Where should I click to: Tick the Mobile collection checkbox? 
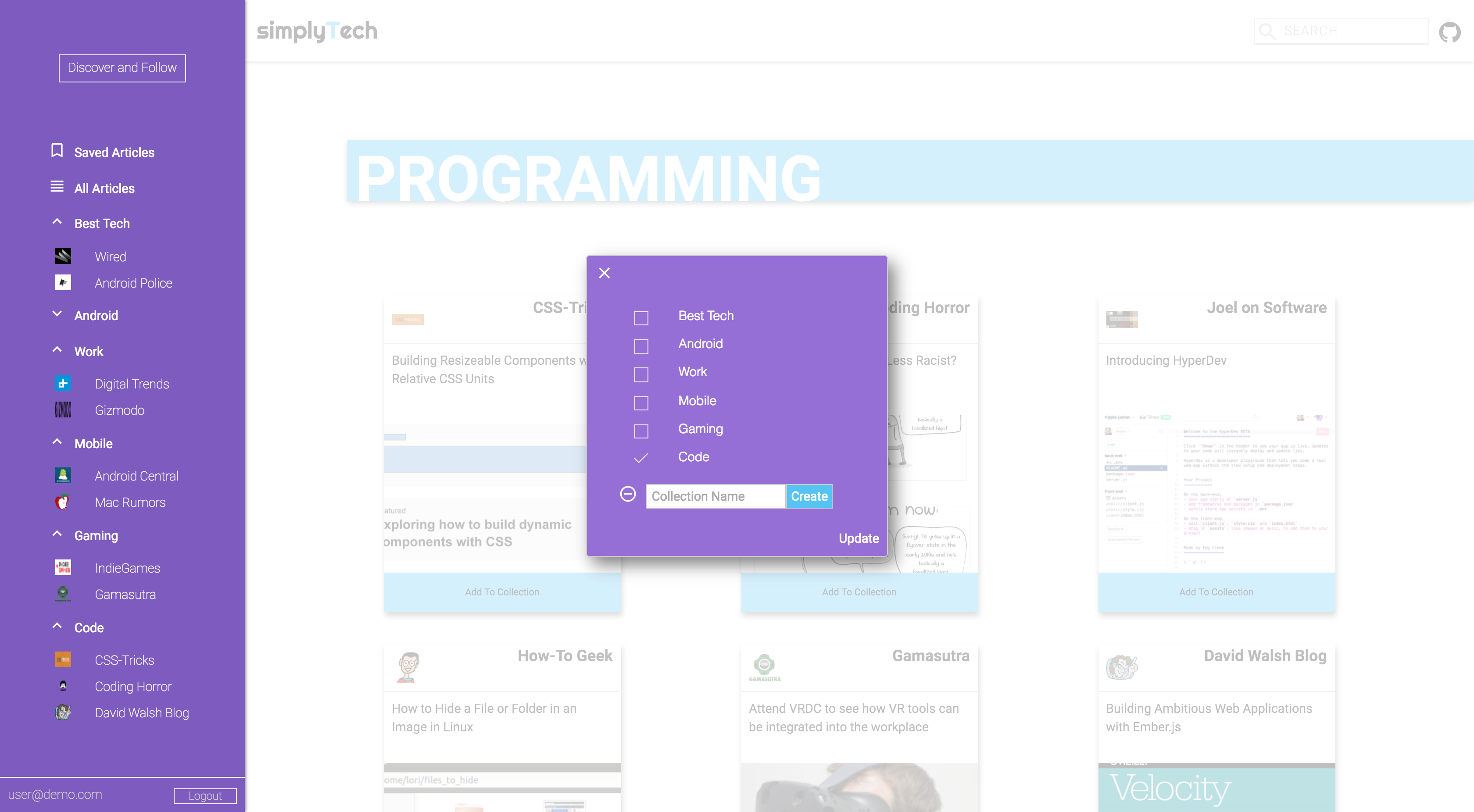(641, 403)
